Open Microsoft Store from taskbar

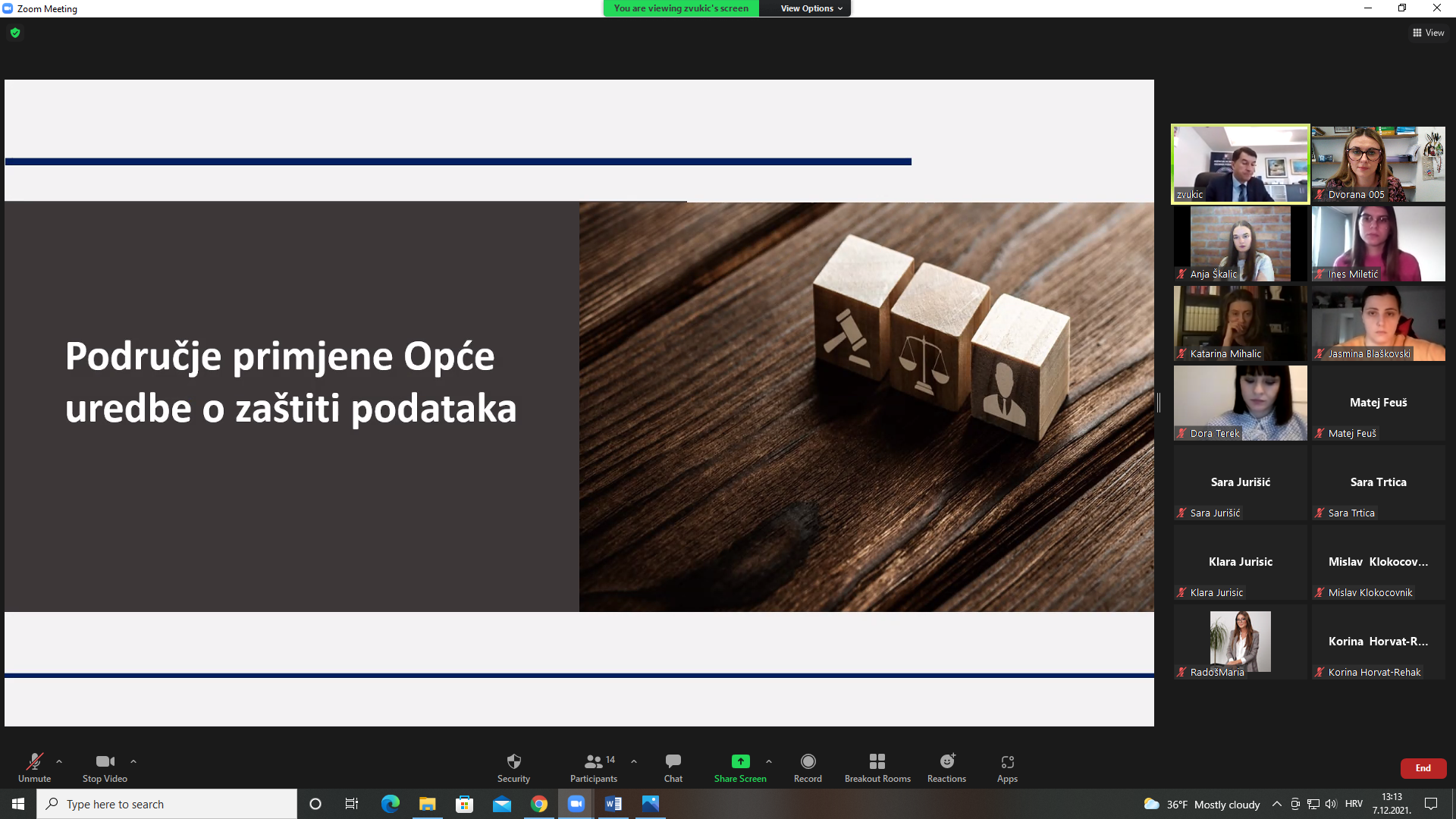click(x=465, y=804)
